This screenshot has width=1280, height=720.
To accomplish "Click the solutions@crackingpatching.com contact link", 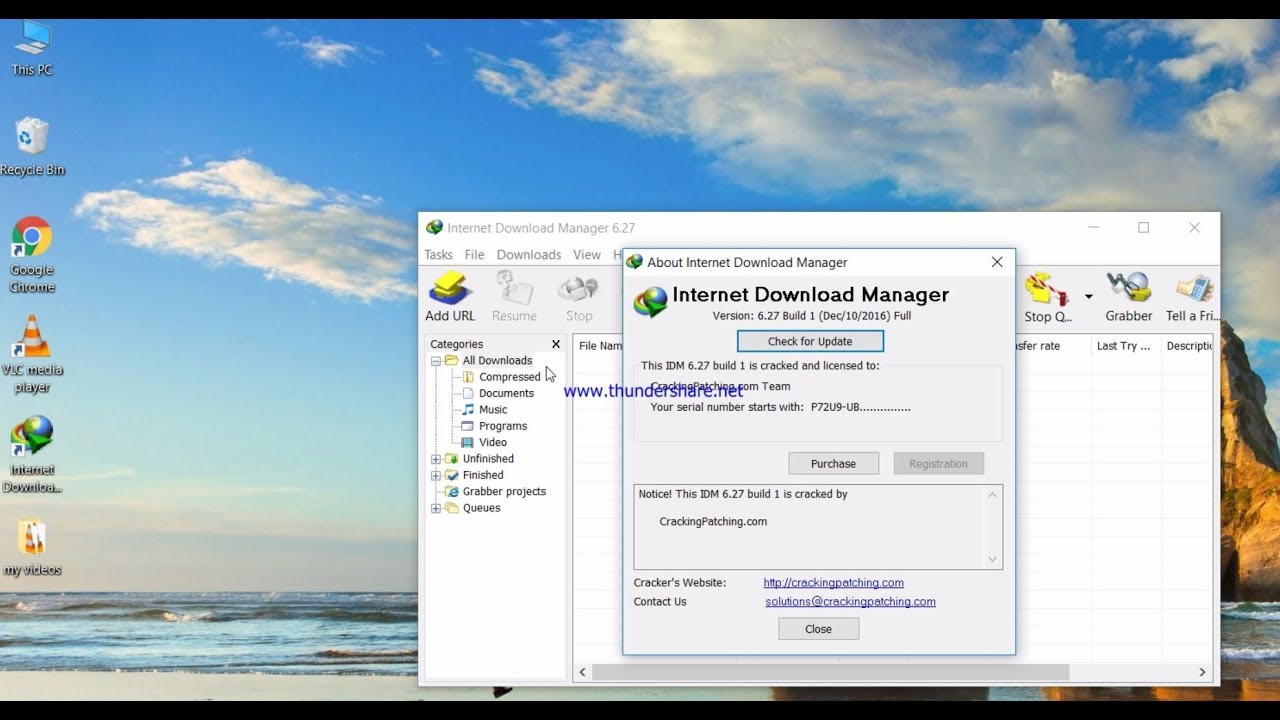I will pos(850,602).
